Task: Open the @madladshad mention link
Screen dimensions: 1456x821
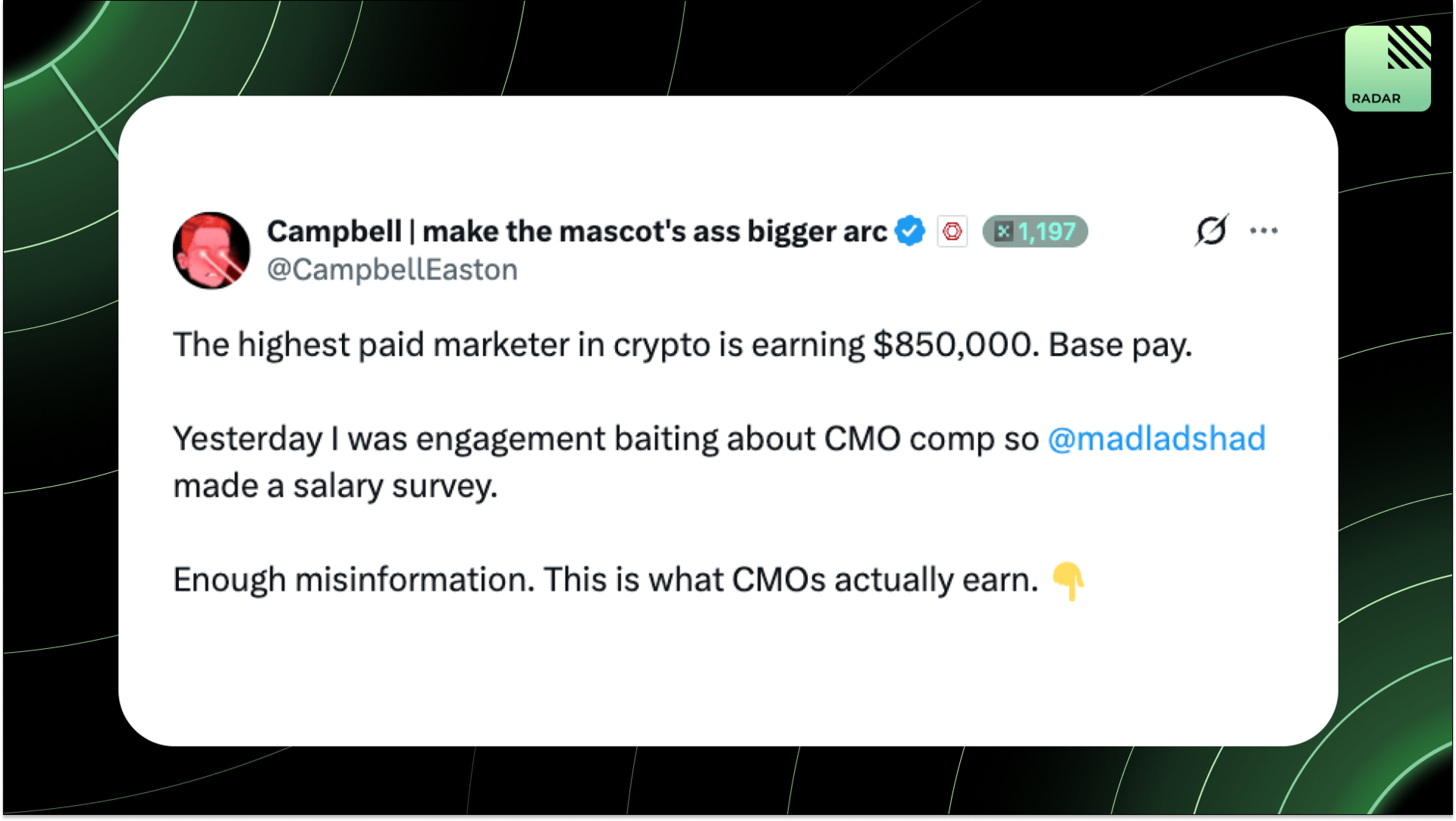Action: pos(1156,439)
